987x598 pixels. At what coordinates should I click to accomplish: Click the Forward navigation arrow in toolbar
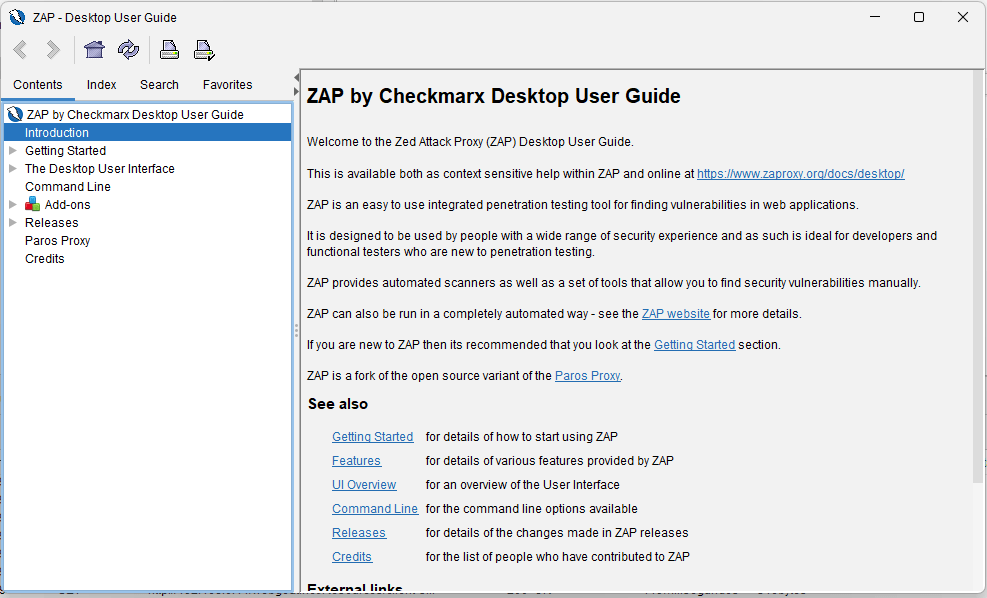click(53, 50)
